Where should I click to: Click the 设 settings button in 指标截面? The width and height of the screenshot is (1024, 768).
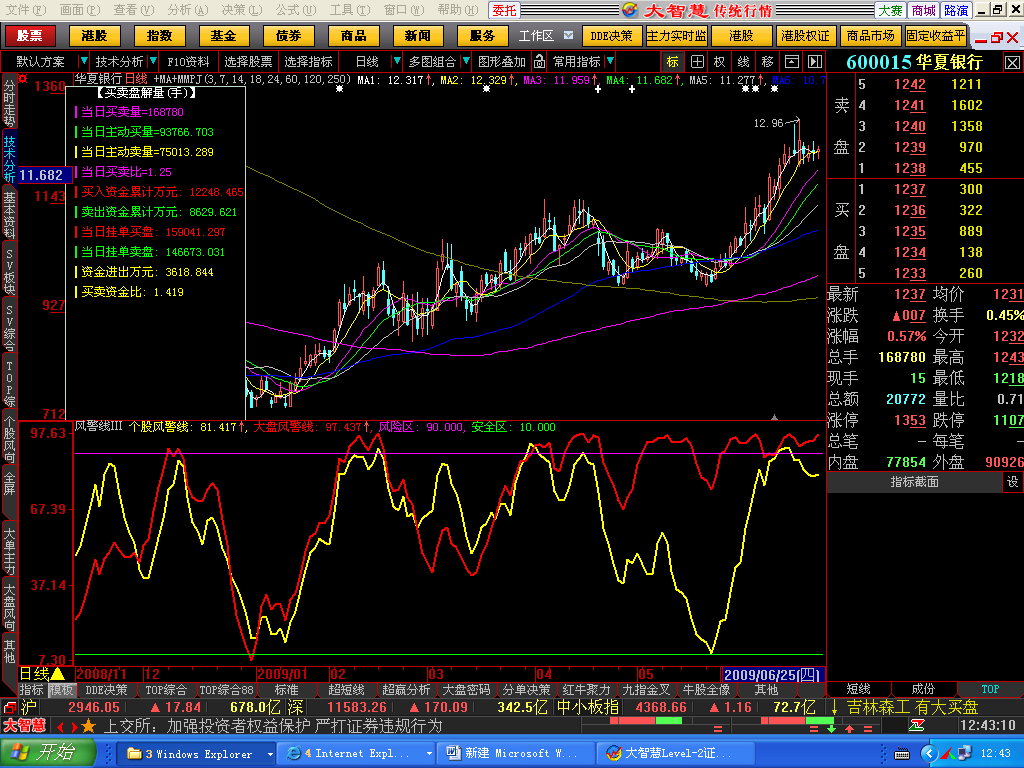1012,482
